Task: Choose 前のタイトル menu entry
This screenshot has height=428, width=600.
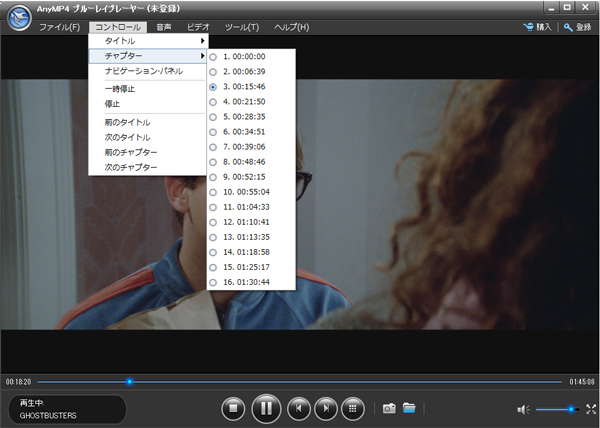Action: coord(148,122)
